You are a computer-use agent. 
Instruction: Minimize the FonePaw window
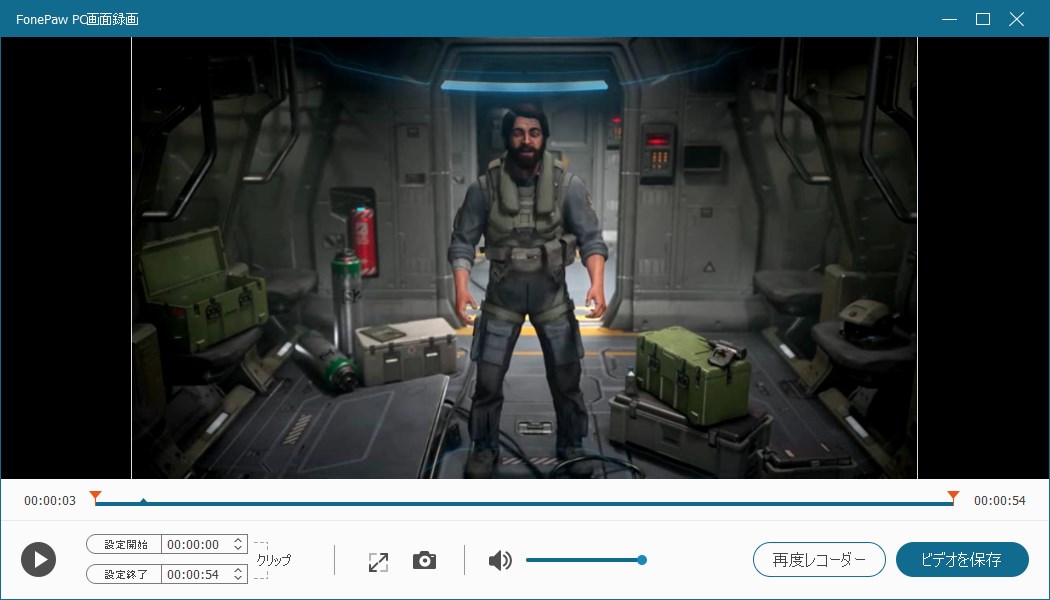pyautogui.click(x=949, y=19)
